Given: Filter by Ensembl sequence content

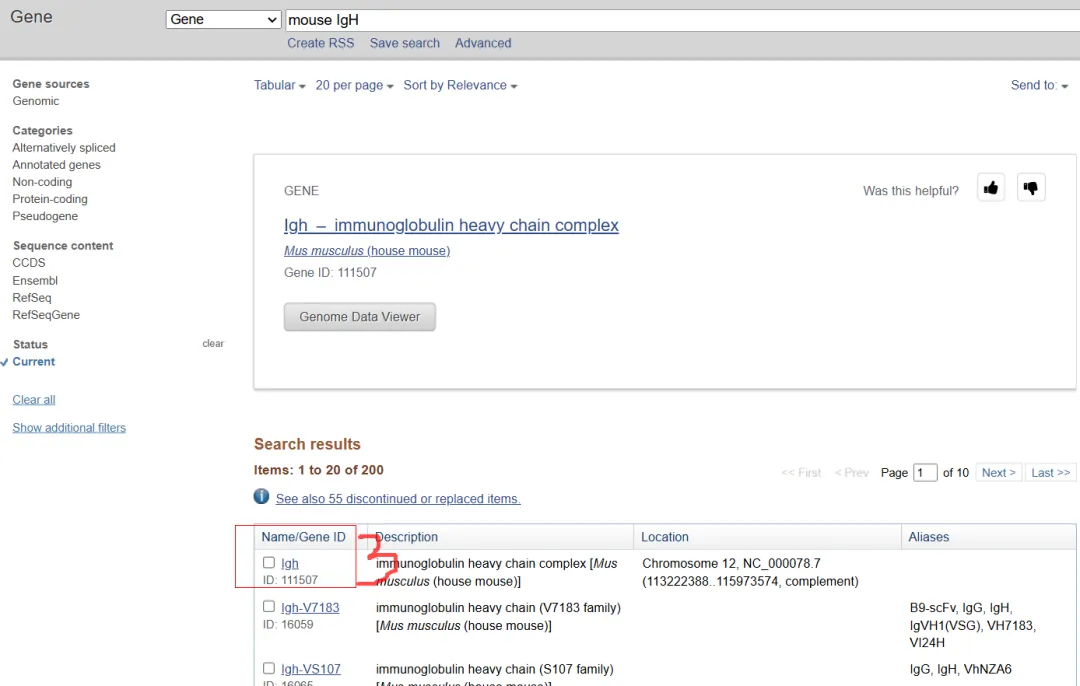Looking at the screenshot, I should [35, 281].
